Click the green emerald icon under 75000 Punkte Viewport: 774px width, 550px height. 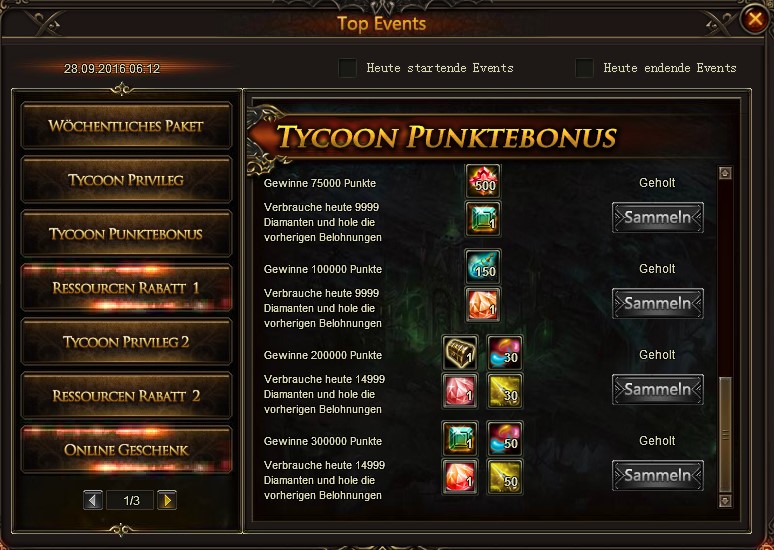pos(483,219)
